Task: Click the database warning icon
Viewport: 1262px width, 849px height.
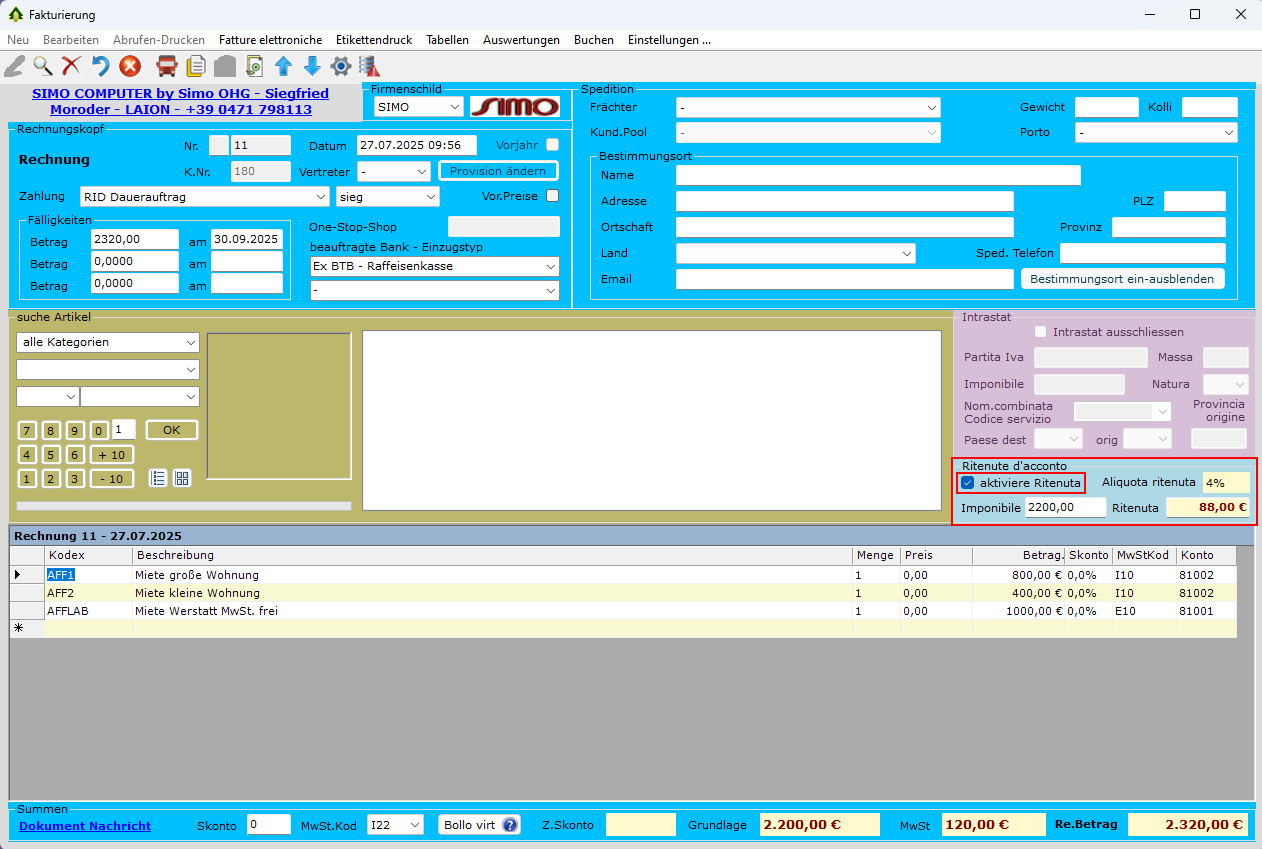Action: click(x=370, y=66)
